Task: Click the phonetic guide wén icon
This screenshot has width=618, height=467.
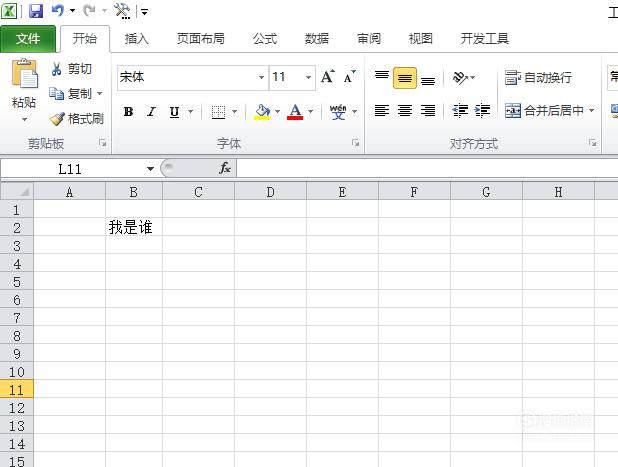Action: point(338,112)
